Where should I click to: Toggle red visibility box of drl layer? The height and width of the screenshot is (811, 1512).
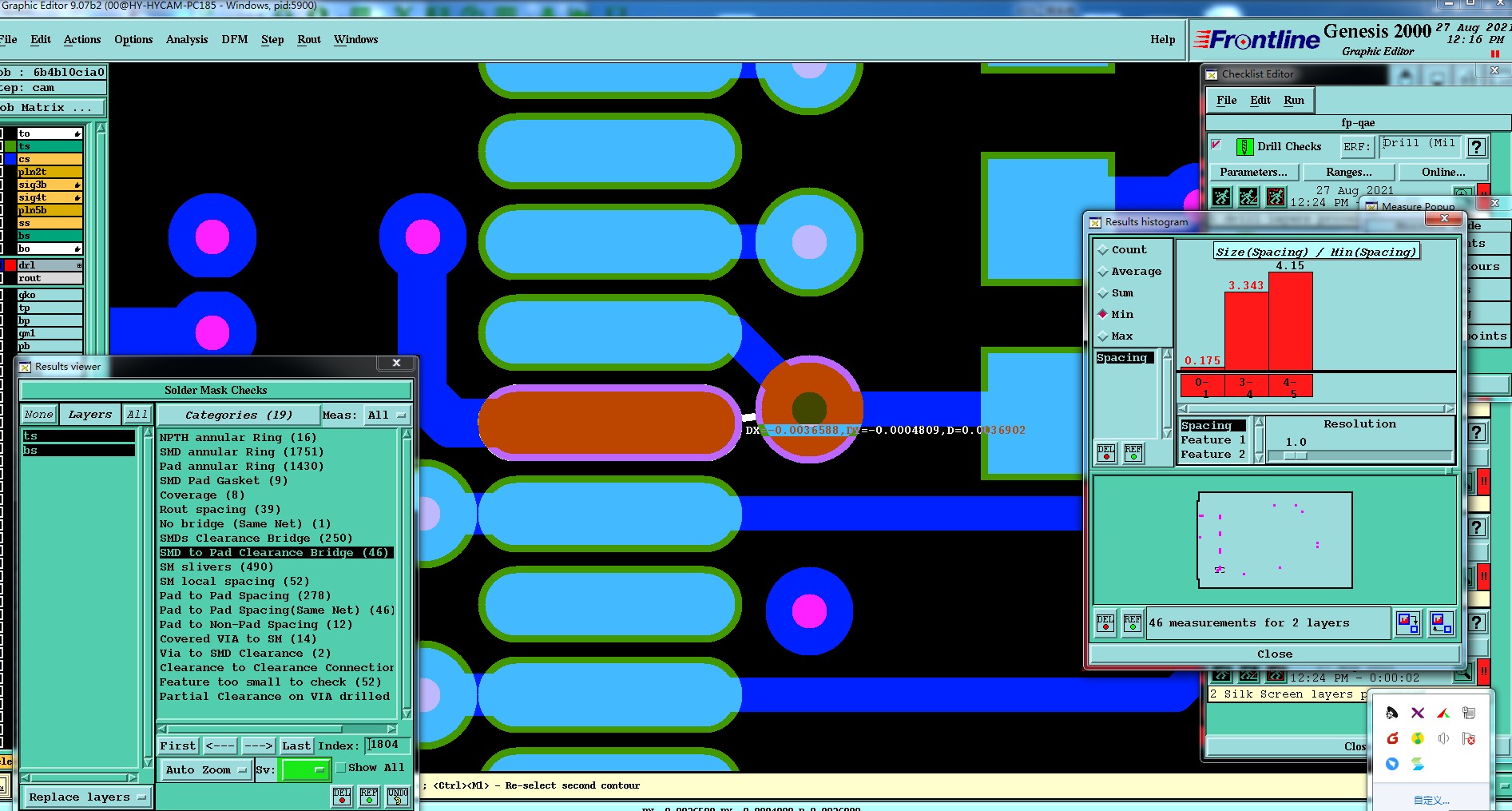pyautogui.click(x=10, y=265)
